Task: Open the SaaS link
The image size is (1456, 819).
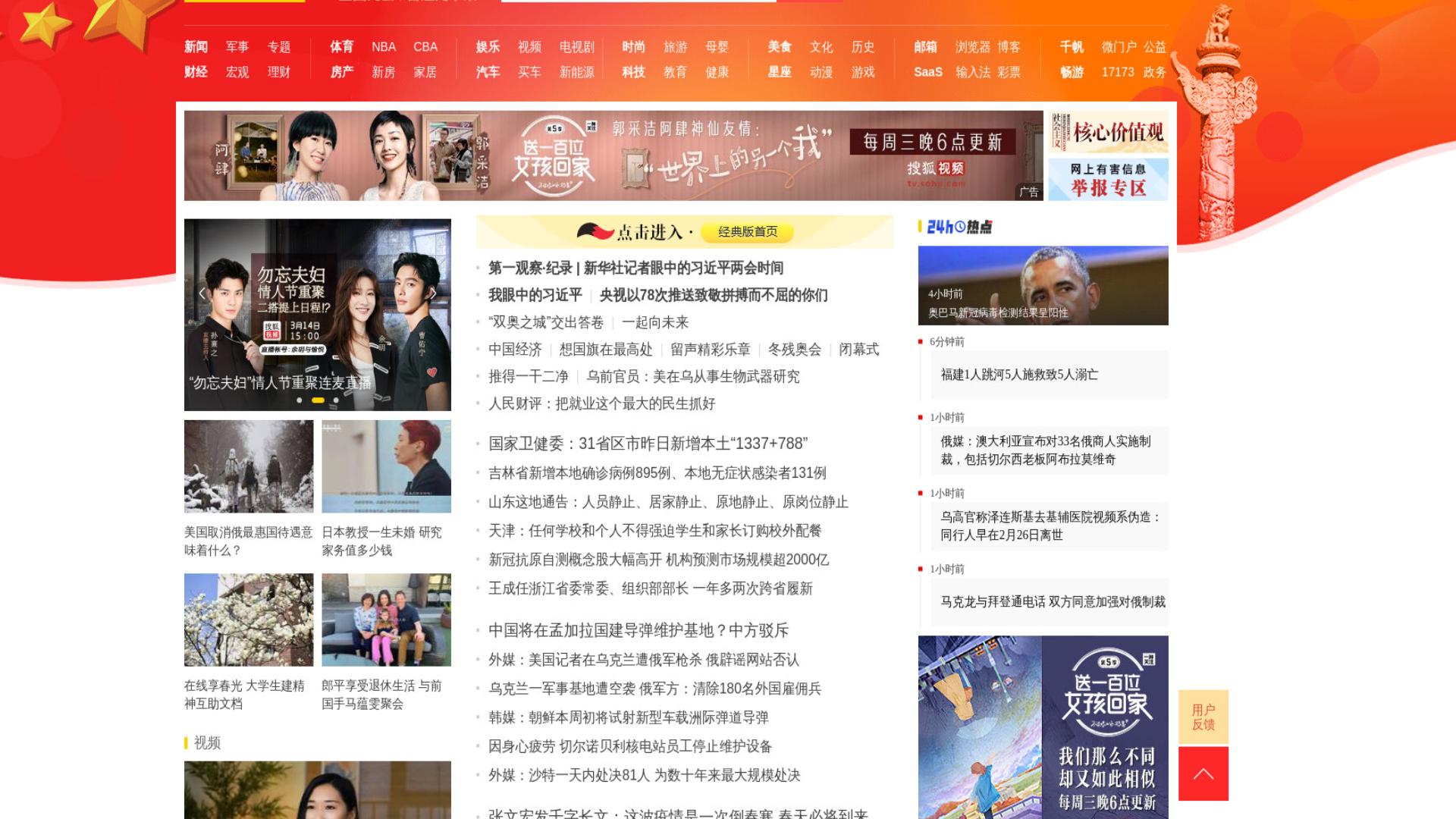Action: point(928,72)
